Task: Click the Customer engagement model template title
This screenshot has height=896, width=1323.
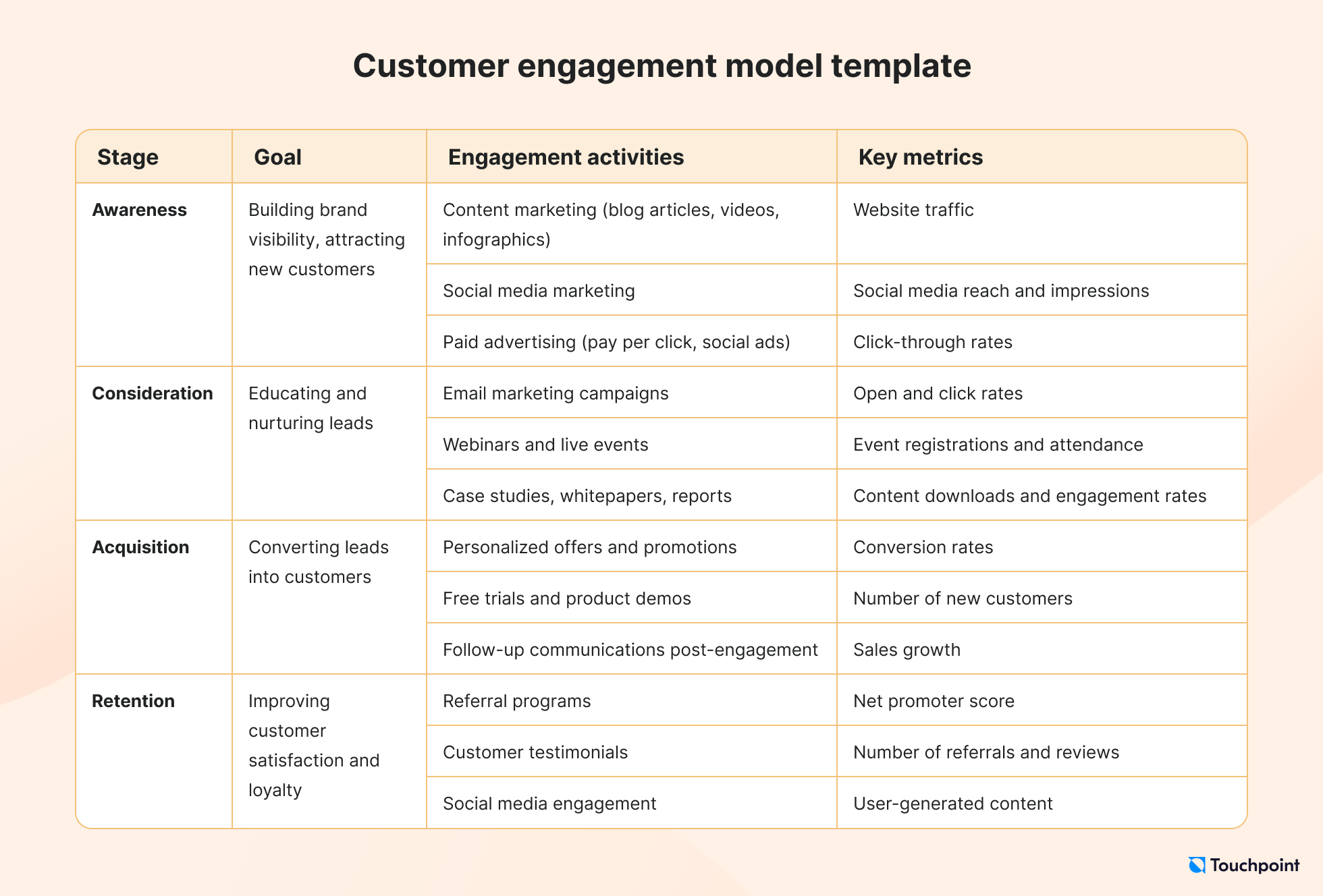Action: [660, 56]
